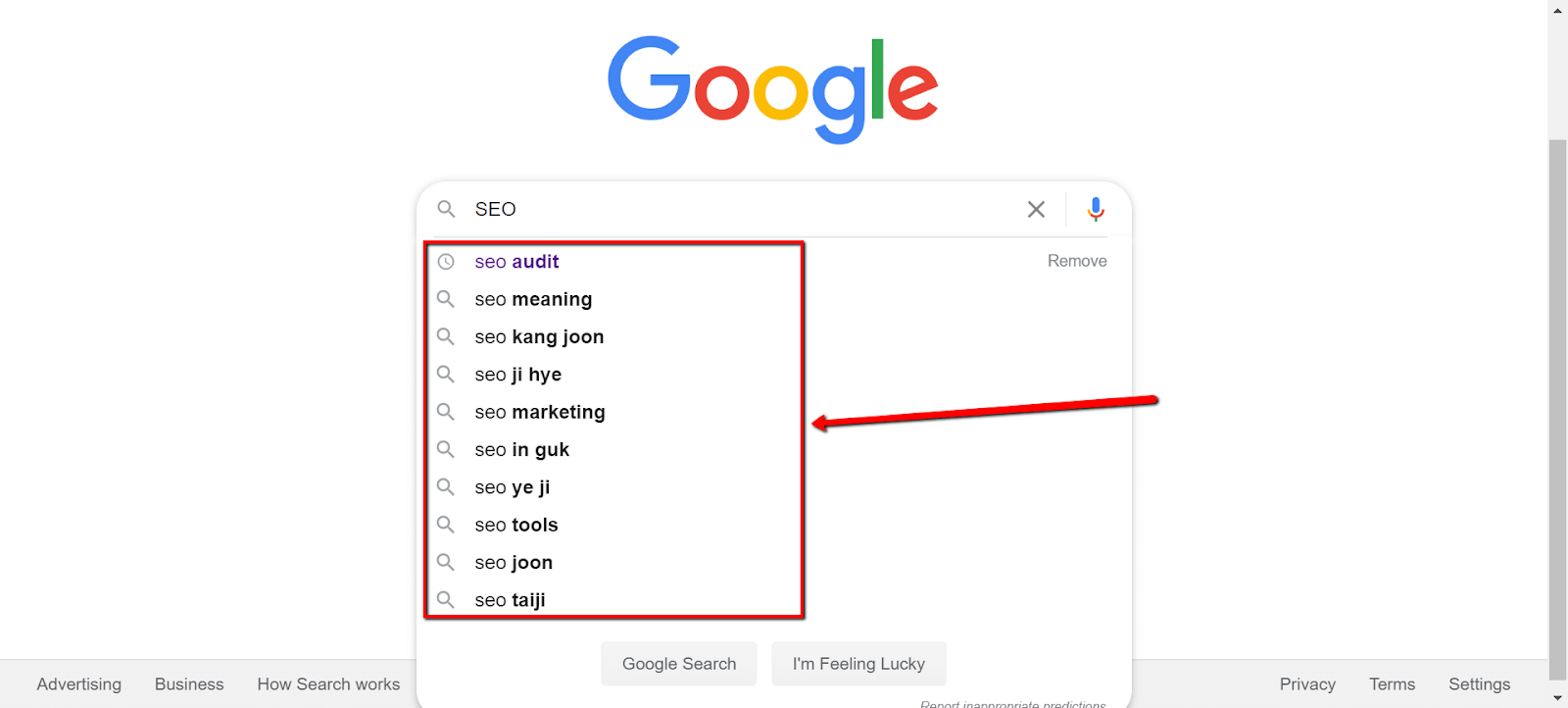This screenshot has width=1568, height=708.
Task: Choose the "seo kang joon" suggestion
Action: [539, 337]
